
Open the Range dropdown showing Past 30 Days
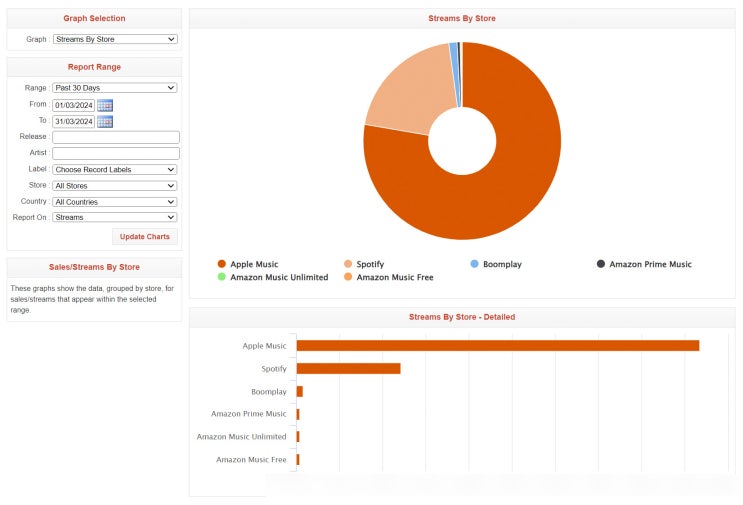(115, 88)
